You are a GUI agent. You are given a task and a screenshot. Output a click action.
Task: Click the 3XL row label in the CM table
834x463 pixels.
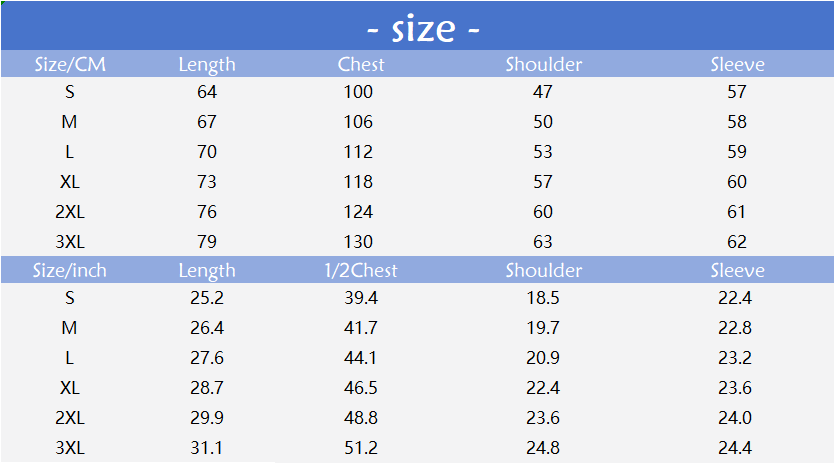click(x=70, y=242)
